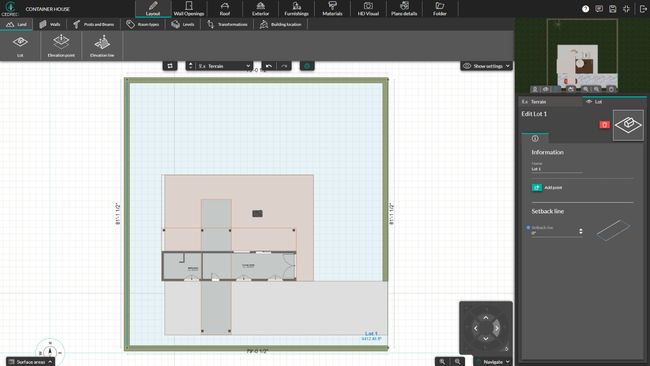Screen dimensions: 650x366
Task: Open the HD Visual step
Action: pyautogui.click(x=368, y=9)
